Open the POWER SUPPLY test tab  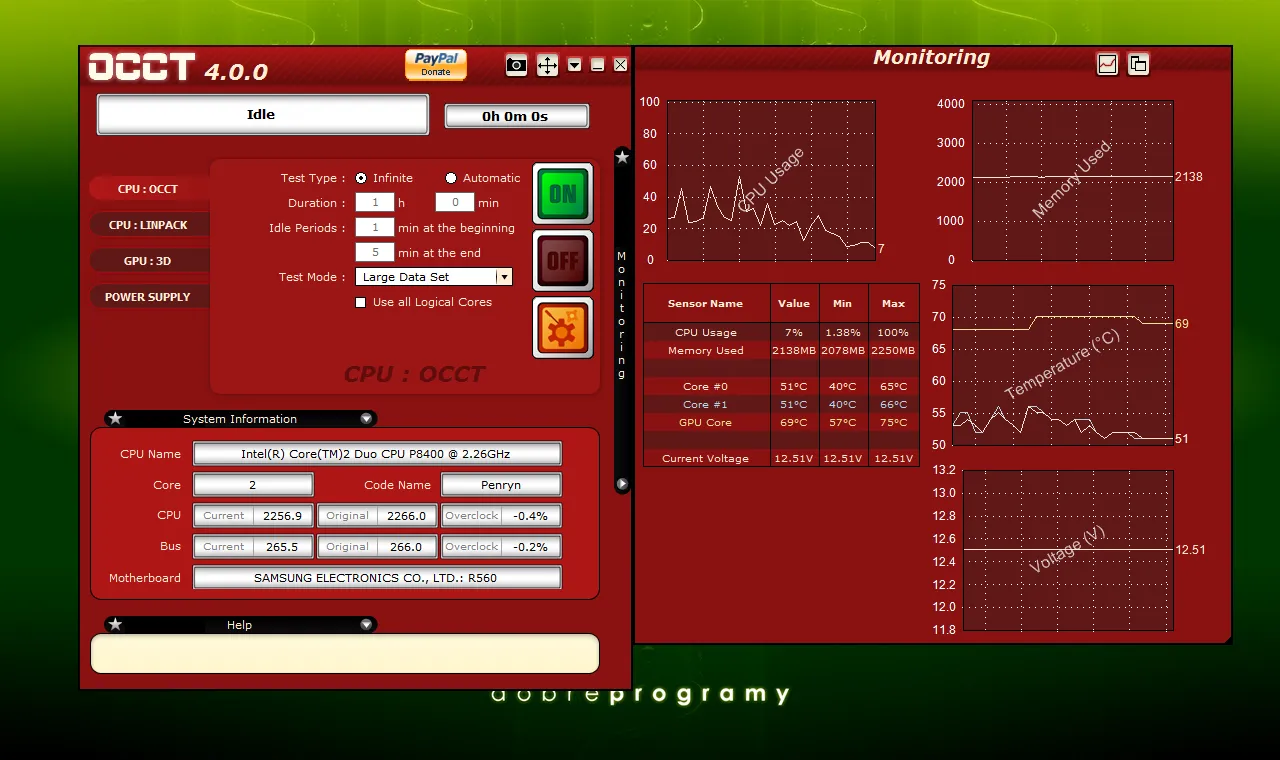coord(147,297)
